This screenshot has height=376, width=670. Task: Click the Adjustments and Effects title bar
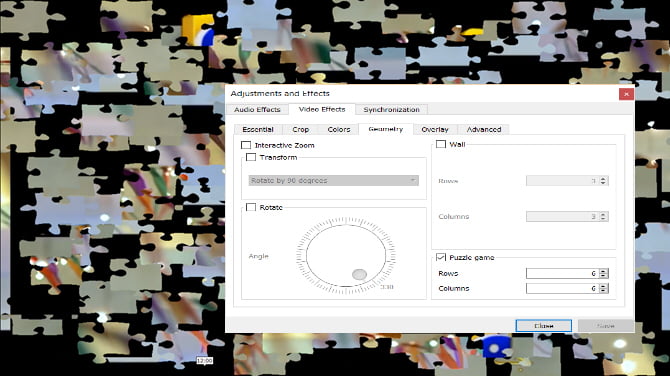point(422,94)
